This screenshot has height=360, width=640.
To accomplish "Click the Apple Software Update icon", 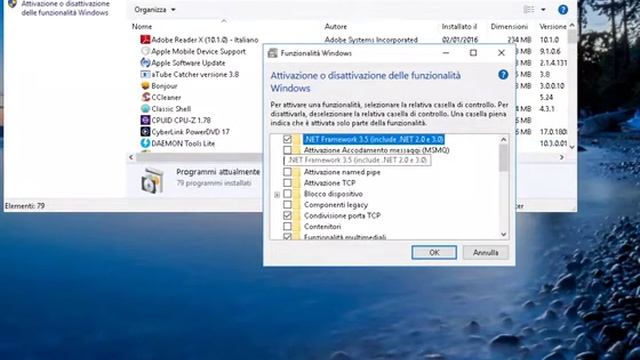I will tap(145, 62).
